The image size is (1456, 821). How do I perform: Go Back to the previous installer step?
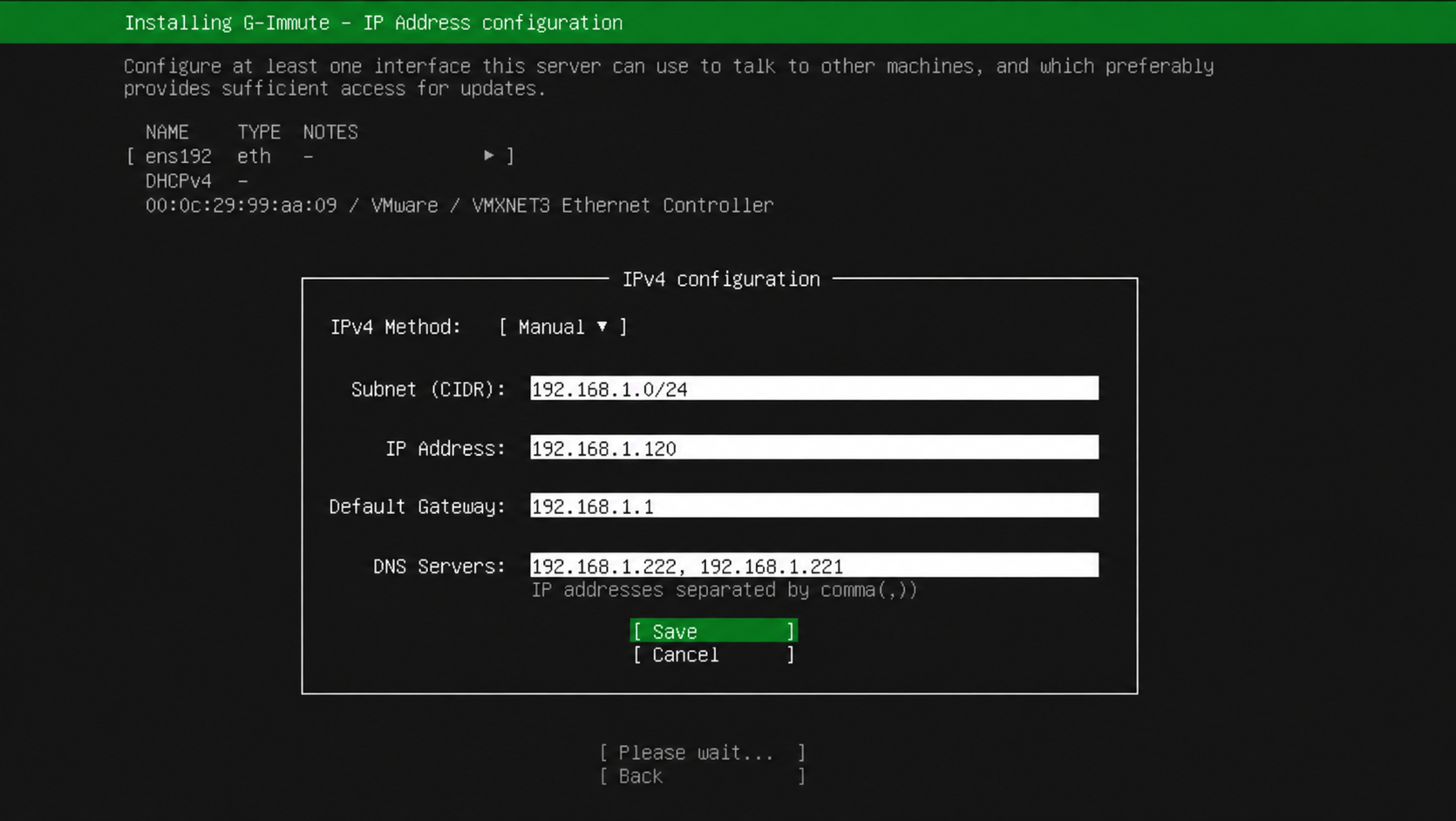tap(702, 777)
